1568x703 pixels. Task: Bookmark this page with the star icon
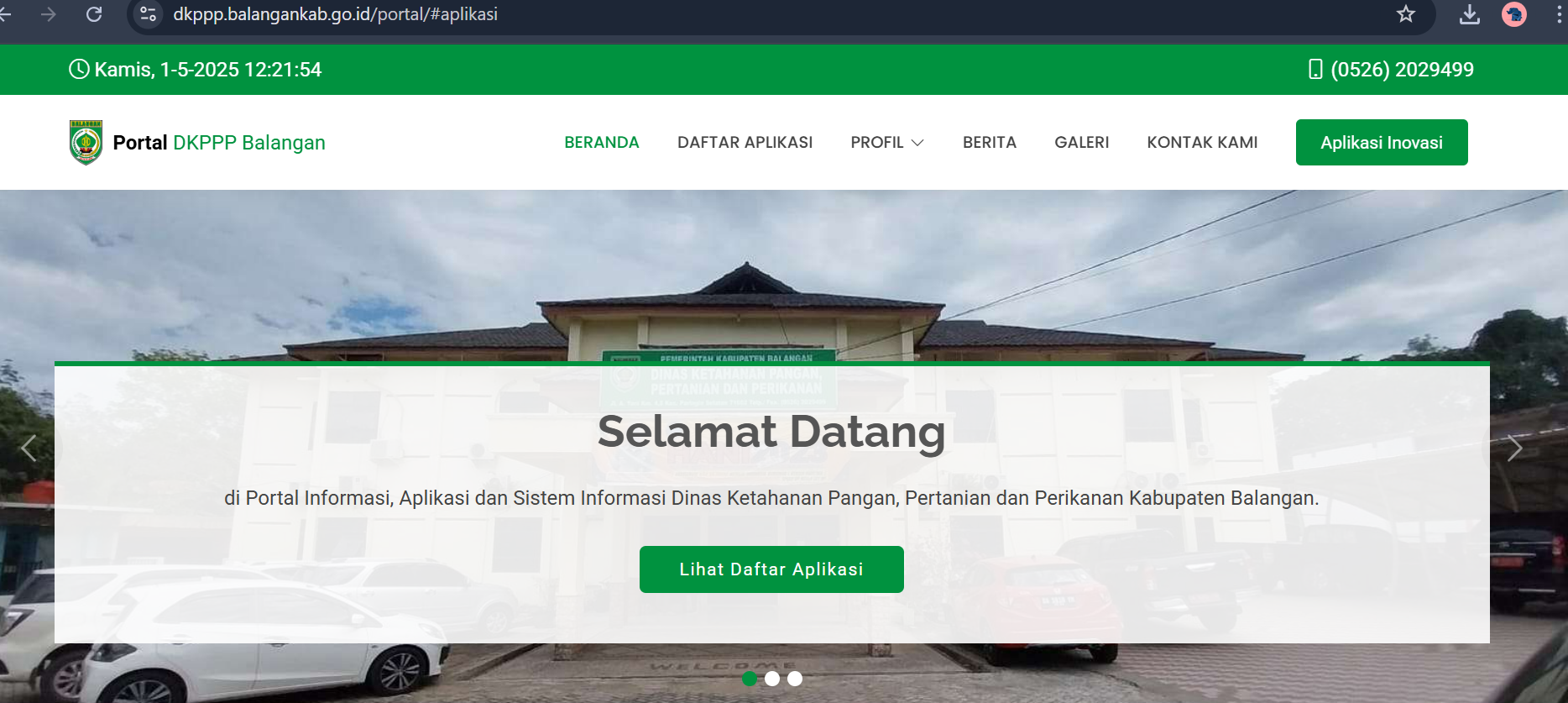tap(1406, 14)
